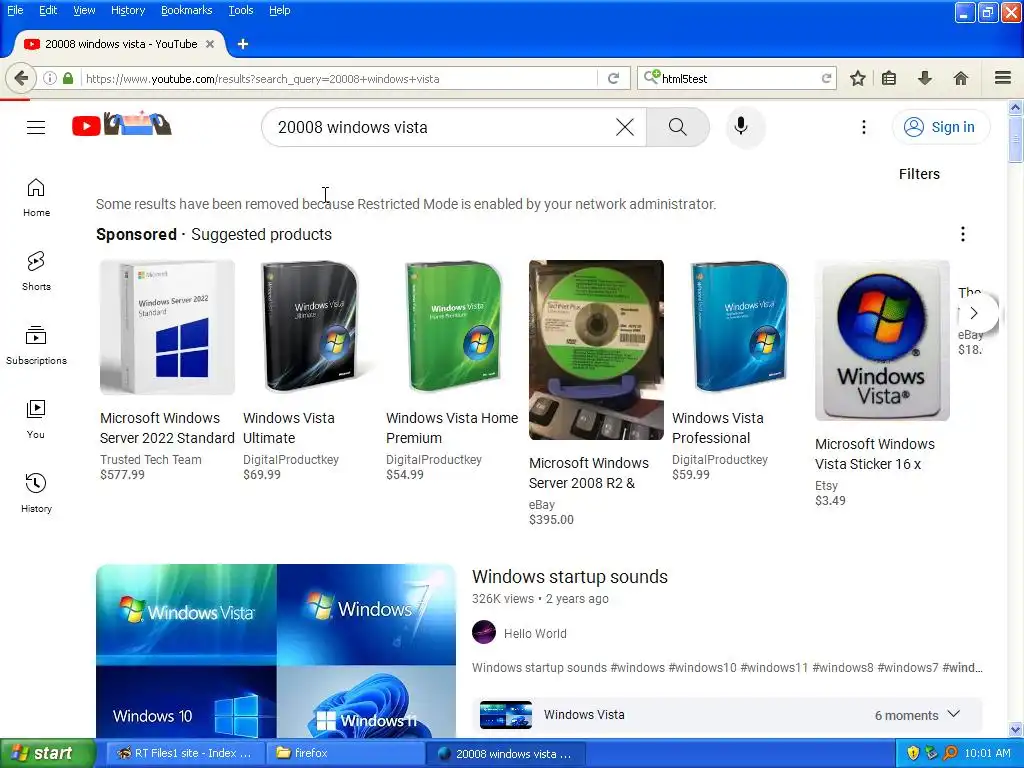Select the 20008 windows vista tab
Viewport: 1024px width, 768px height.
121,44
